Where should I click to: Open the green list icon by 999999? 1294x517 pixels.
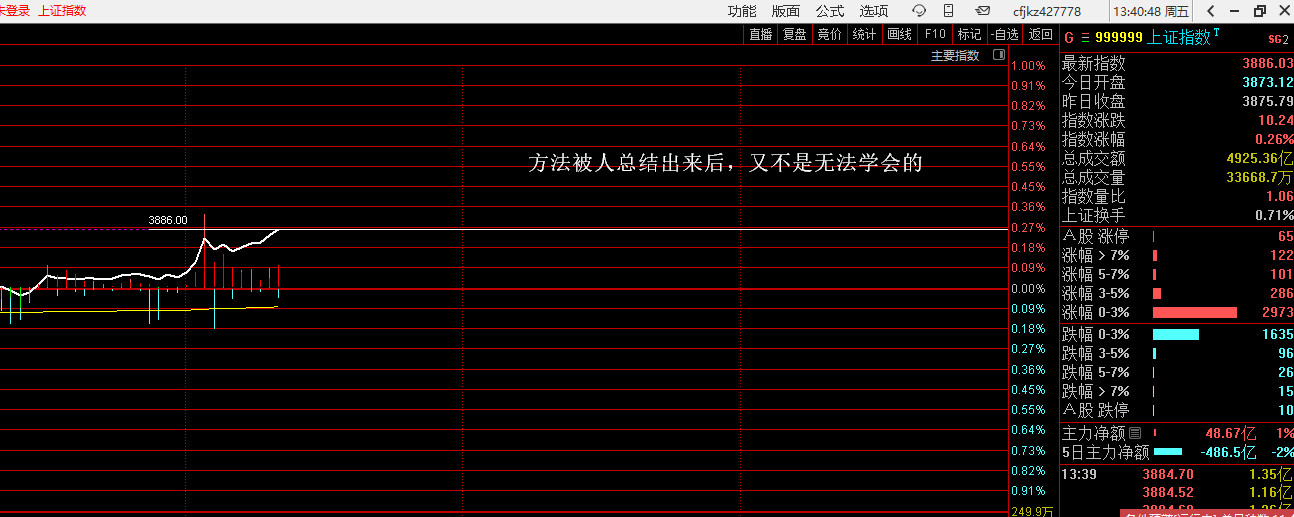point(1085,37)
